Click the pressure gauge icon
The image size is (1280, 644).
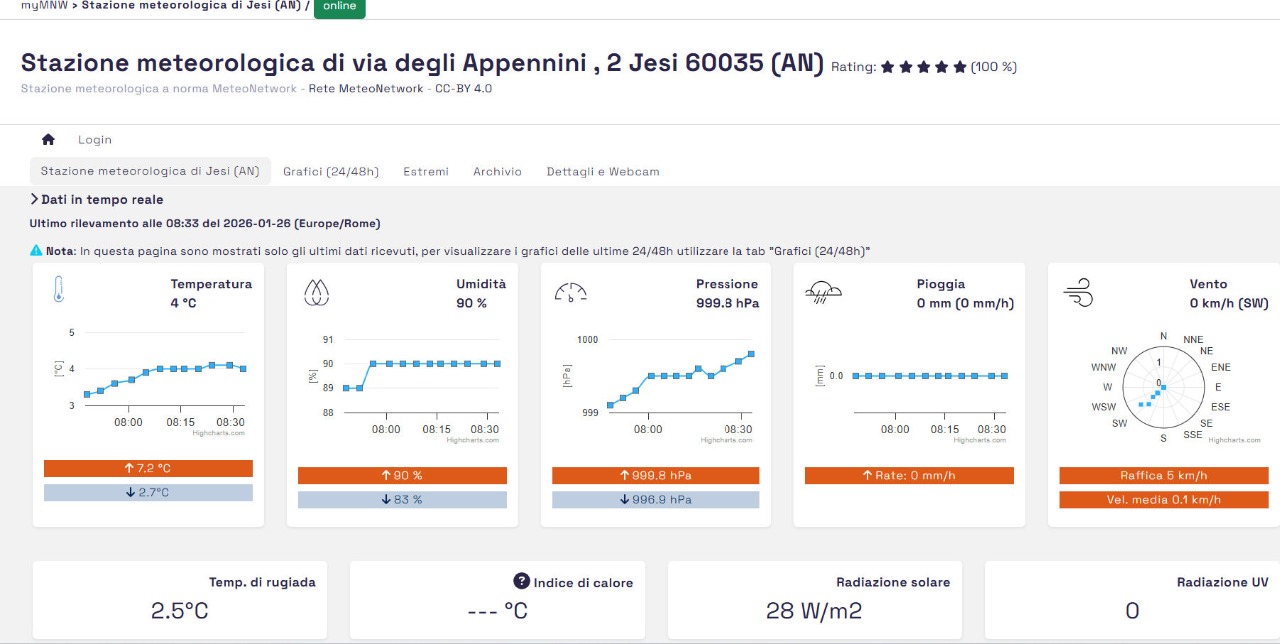(x=570, y=292)
